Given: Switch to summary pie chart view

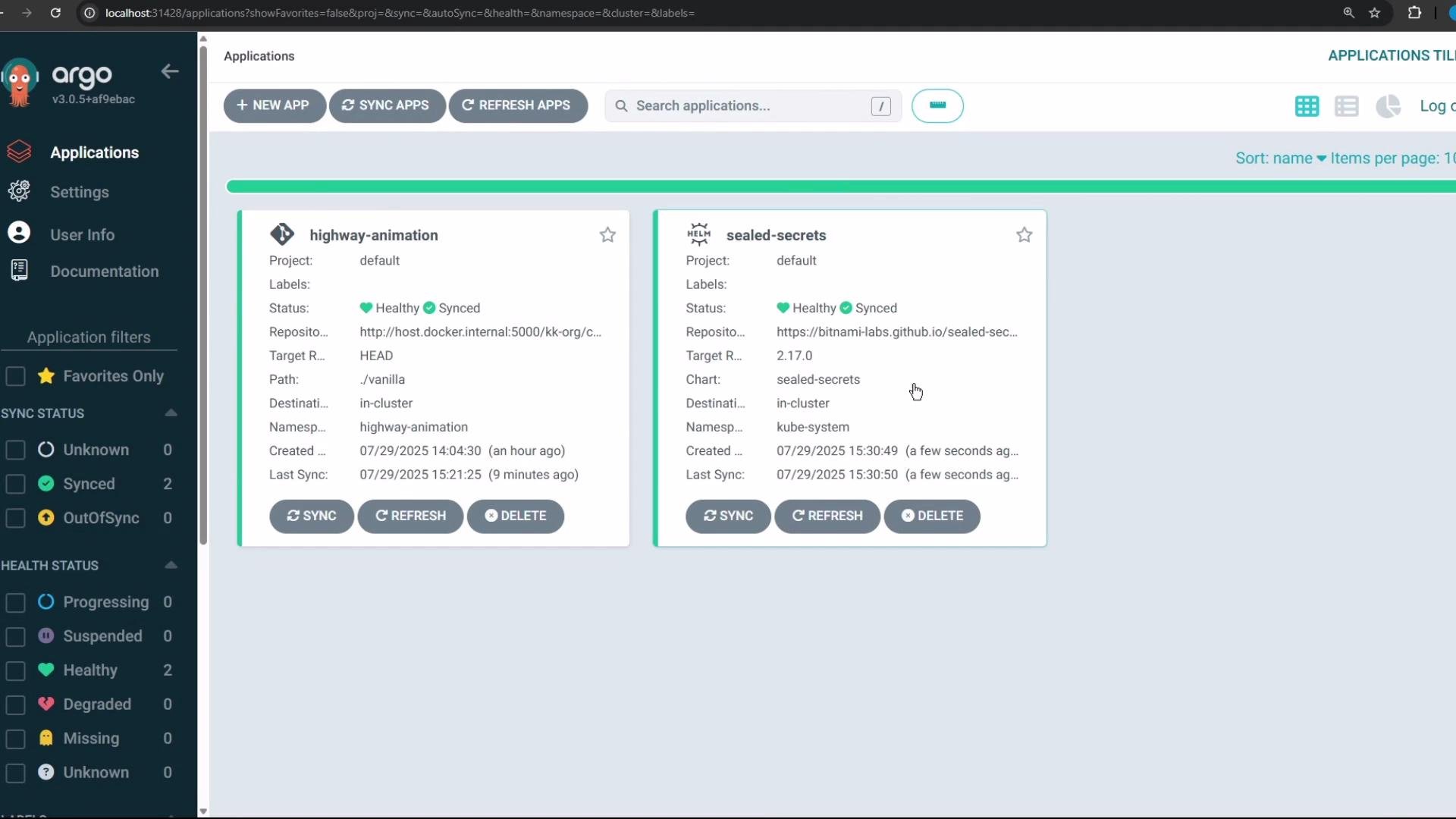Looking at the screenshot, I should 1388,106.
